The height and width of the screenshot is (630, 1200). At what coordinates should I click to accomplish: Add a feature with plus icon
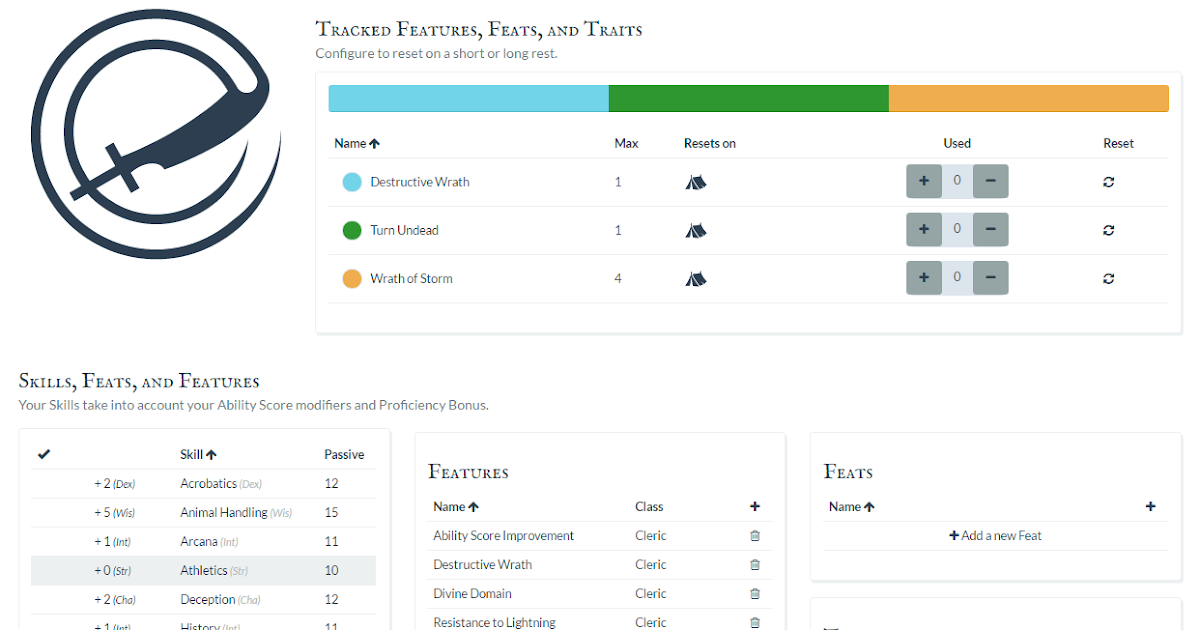click(755, 507)
